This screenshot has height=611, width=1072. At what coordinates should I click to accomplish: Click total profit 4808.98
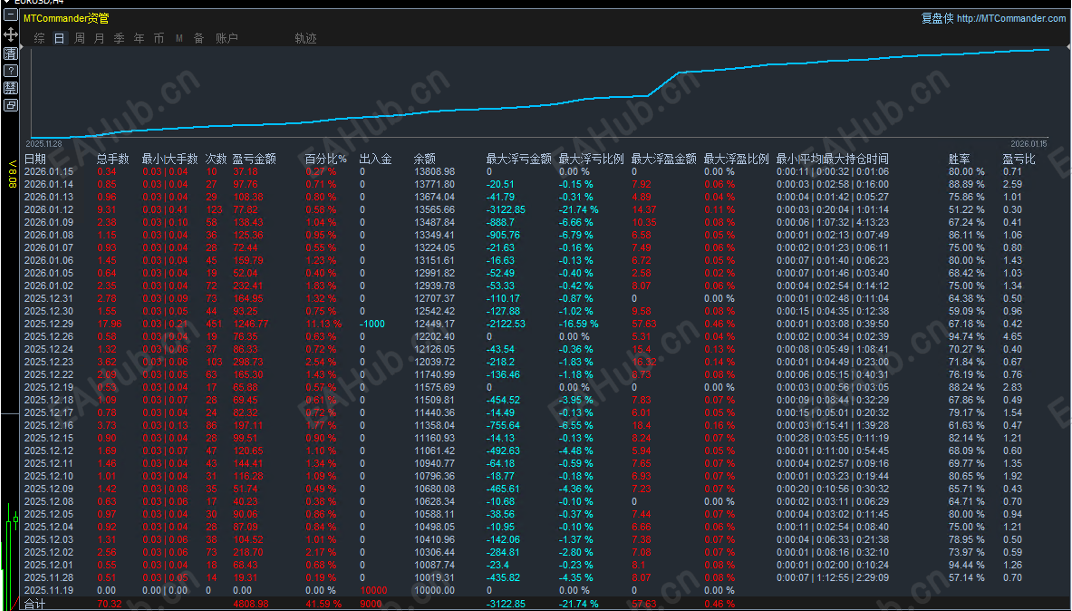point(250,604)
